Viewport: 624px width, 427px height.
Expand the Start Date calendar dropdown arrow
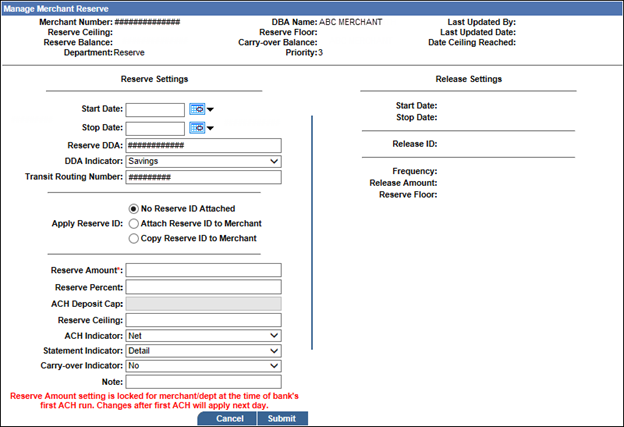pos(210,109)
